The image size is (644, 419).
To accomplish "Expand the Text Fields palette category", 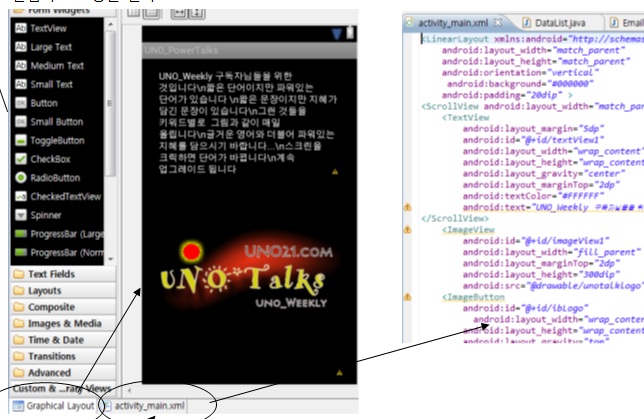I will tap(62, 274).
